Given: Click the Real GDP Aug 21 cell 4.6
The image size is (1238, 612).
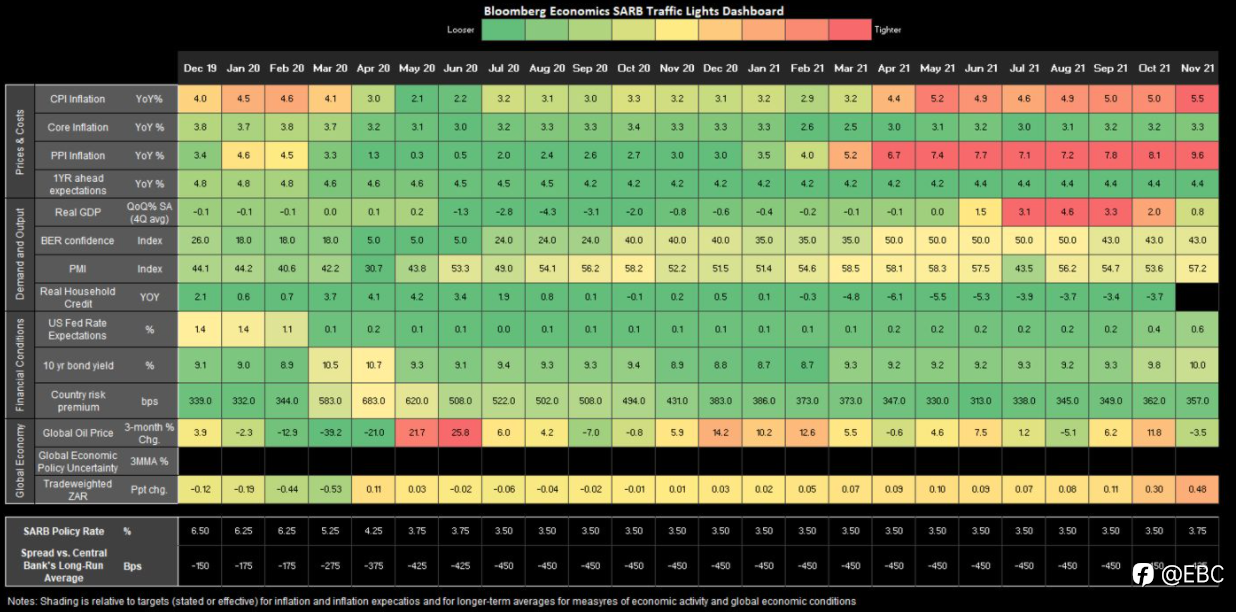Looking at the screenshot, I should click(1067, 211).
